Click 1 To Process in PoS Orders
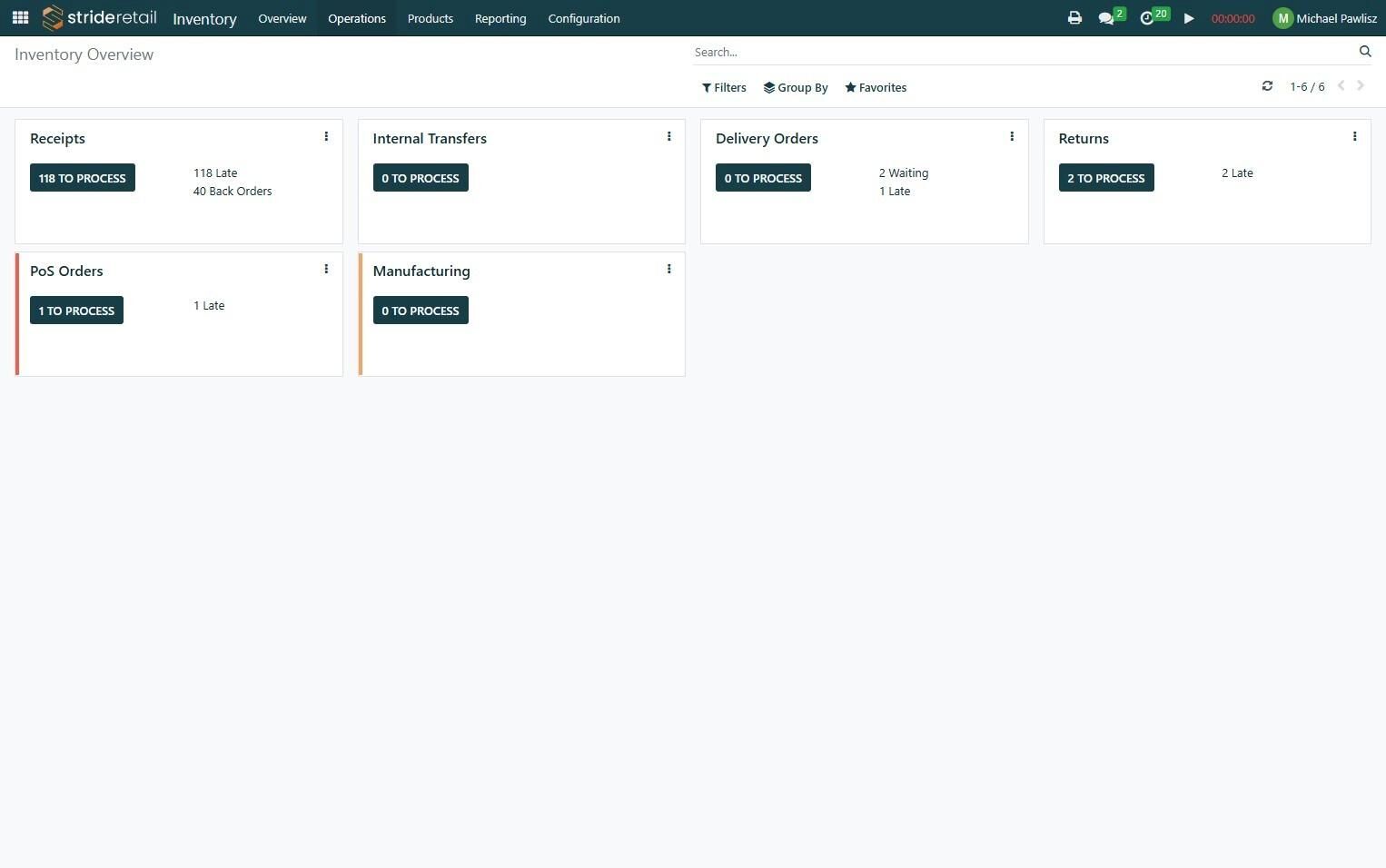The image size is (1386, 868). pyautogui.click(x=76, y=311)
